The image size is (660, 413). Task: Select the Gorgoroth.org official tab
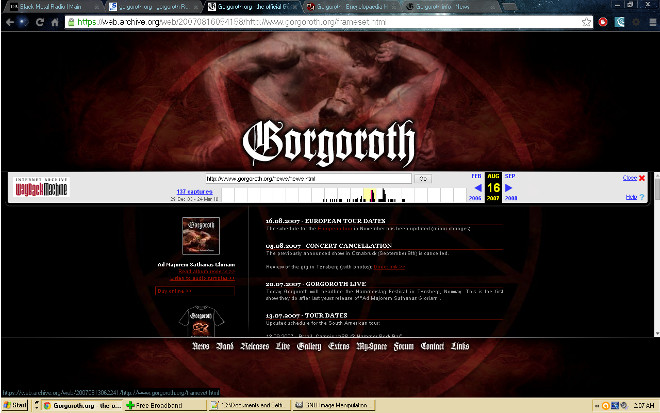(253, 6)
